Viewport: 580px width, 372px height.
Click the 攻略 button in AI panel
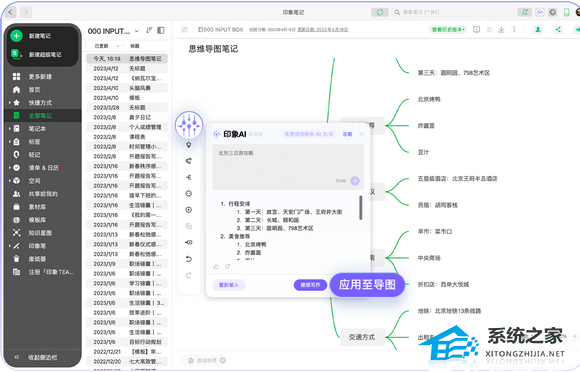click(x=347, y=134)
